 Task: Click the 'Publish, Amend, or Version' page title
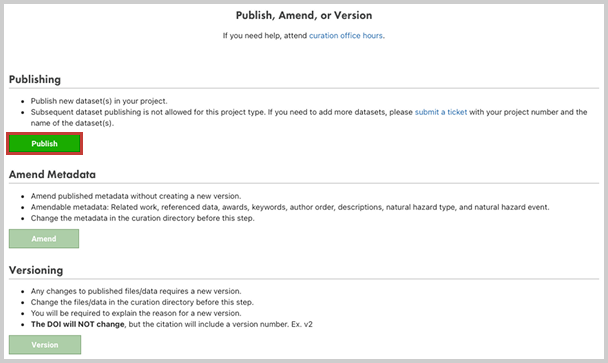click(x=304, y=16)
